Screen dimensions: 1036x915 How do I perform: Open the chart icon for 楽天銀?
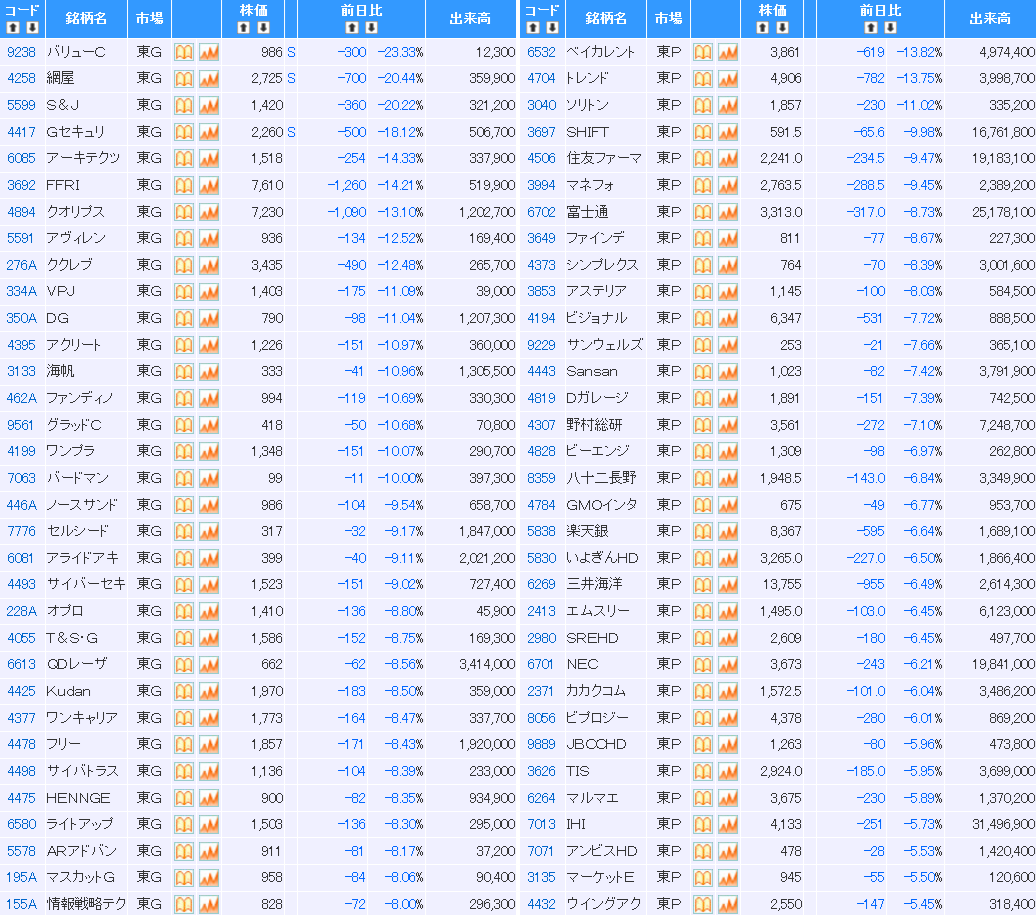[x=728, y=532]
